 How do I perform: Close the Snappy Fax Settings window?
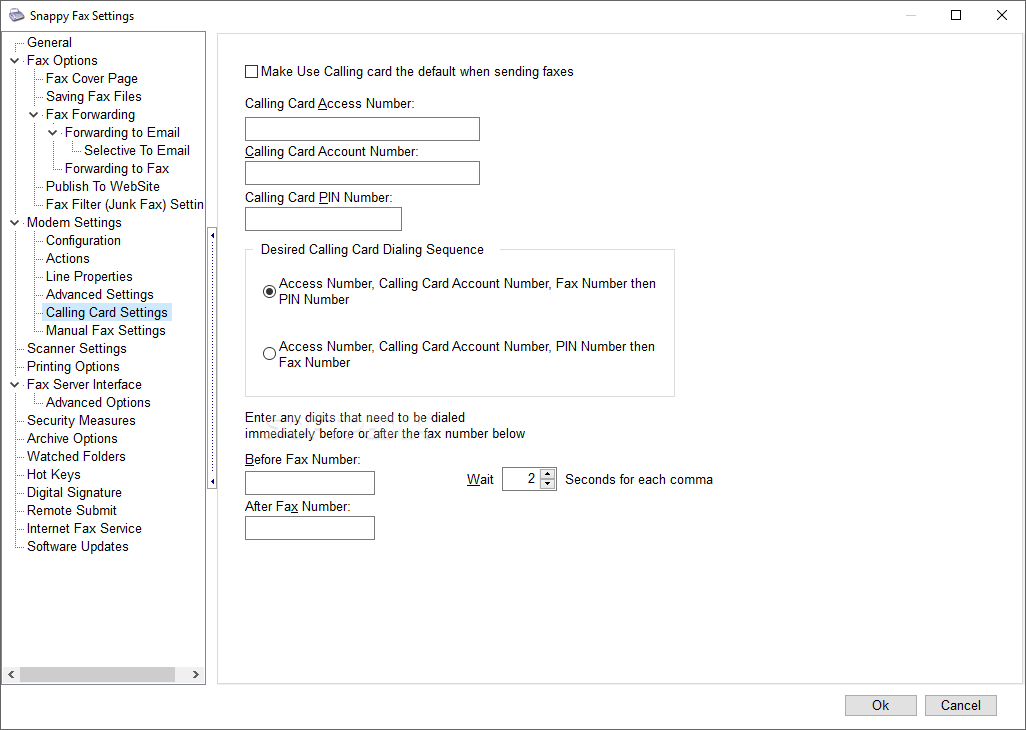1002,15
